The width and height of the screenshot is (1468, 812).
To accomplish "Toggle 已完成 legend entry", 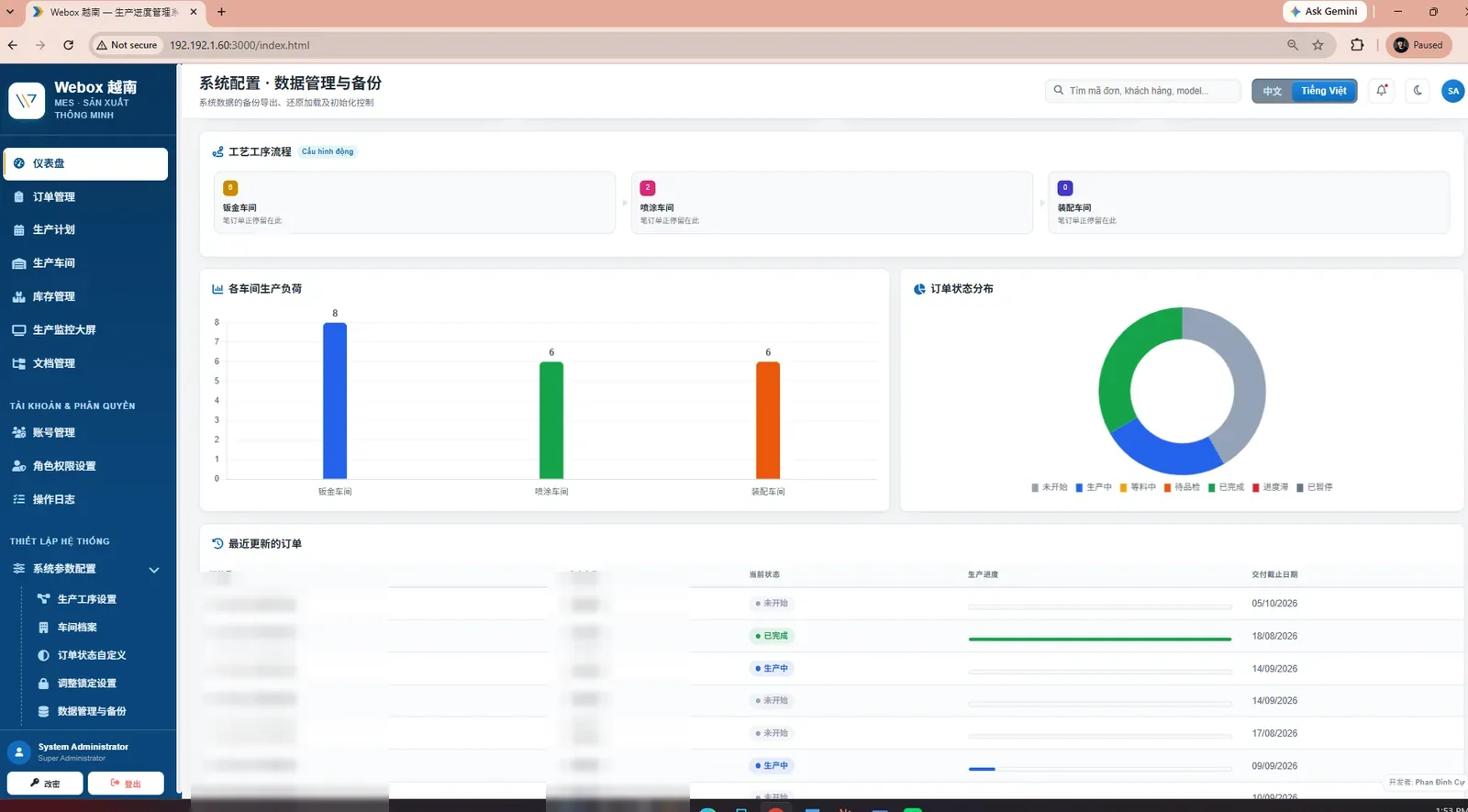I will [1226, 487].
